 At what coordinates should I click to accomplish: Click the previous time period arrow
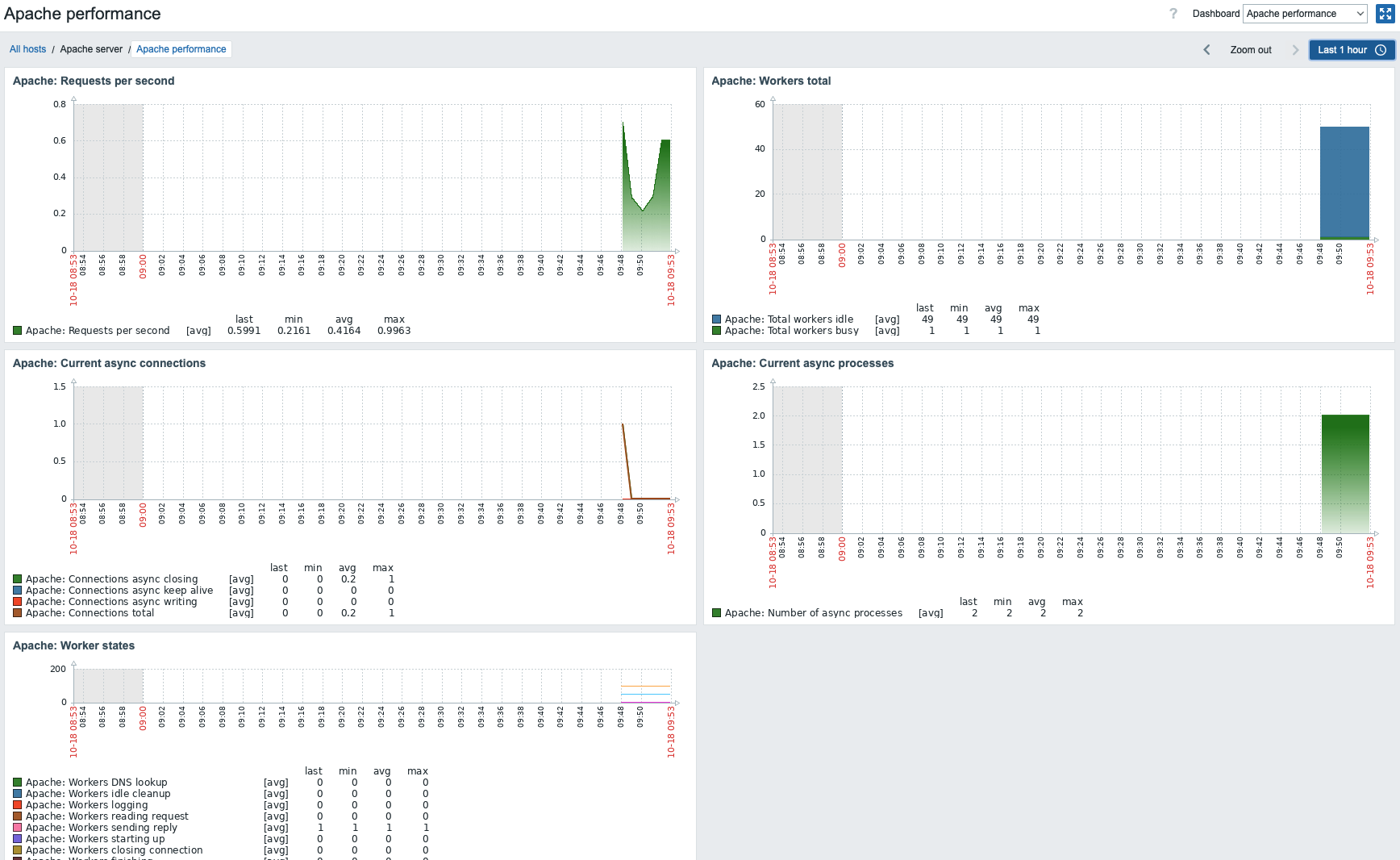(x=1206, y=50)
